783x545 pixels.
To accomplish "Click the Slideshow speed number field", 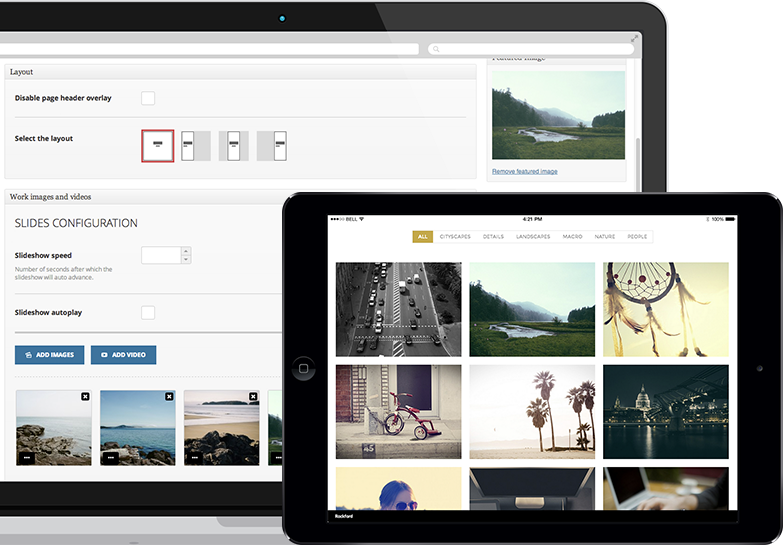I will coord(161,255).
